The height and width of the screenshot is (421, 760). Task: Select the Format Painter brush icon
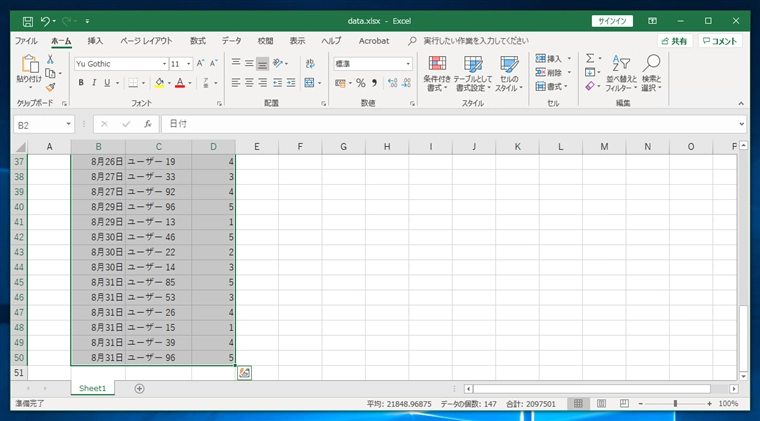point(50,88)
